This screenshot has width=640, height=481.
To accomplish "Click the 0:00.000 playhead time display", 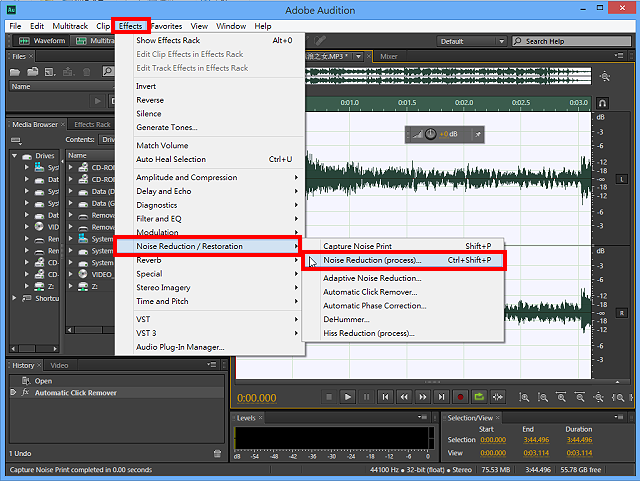I will click(x=257, y=398).
